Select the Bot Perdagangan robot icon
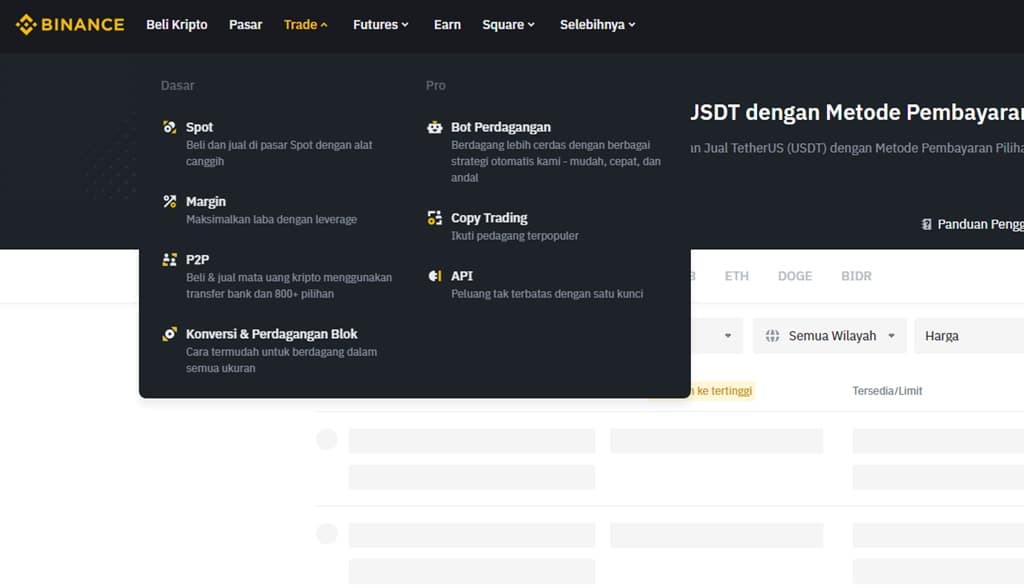1024x588 pixels. point(433,127)
